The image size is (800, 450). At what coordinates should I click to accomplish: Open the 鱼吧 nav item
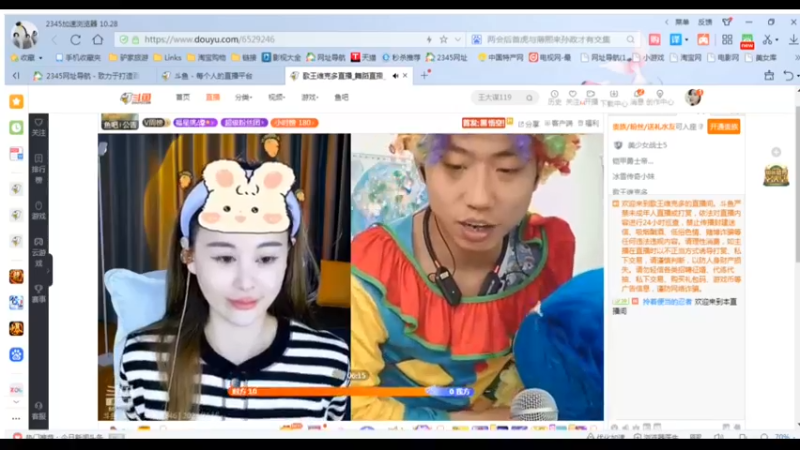point(341,97)
